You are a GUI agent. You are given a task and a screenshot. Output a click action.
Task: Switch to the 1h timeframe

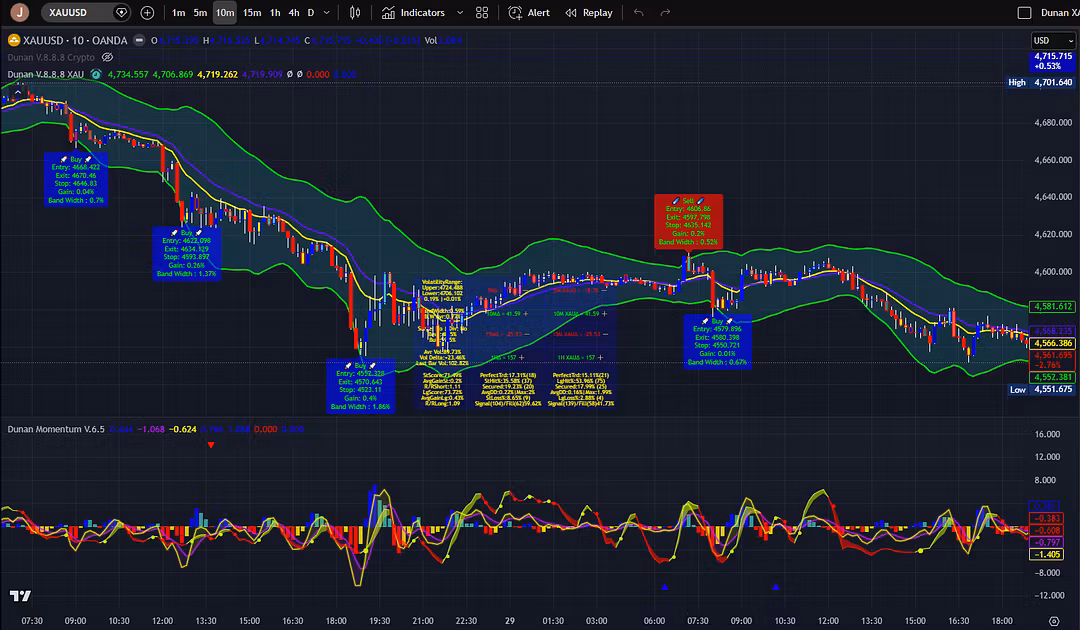point(275,12)
